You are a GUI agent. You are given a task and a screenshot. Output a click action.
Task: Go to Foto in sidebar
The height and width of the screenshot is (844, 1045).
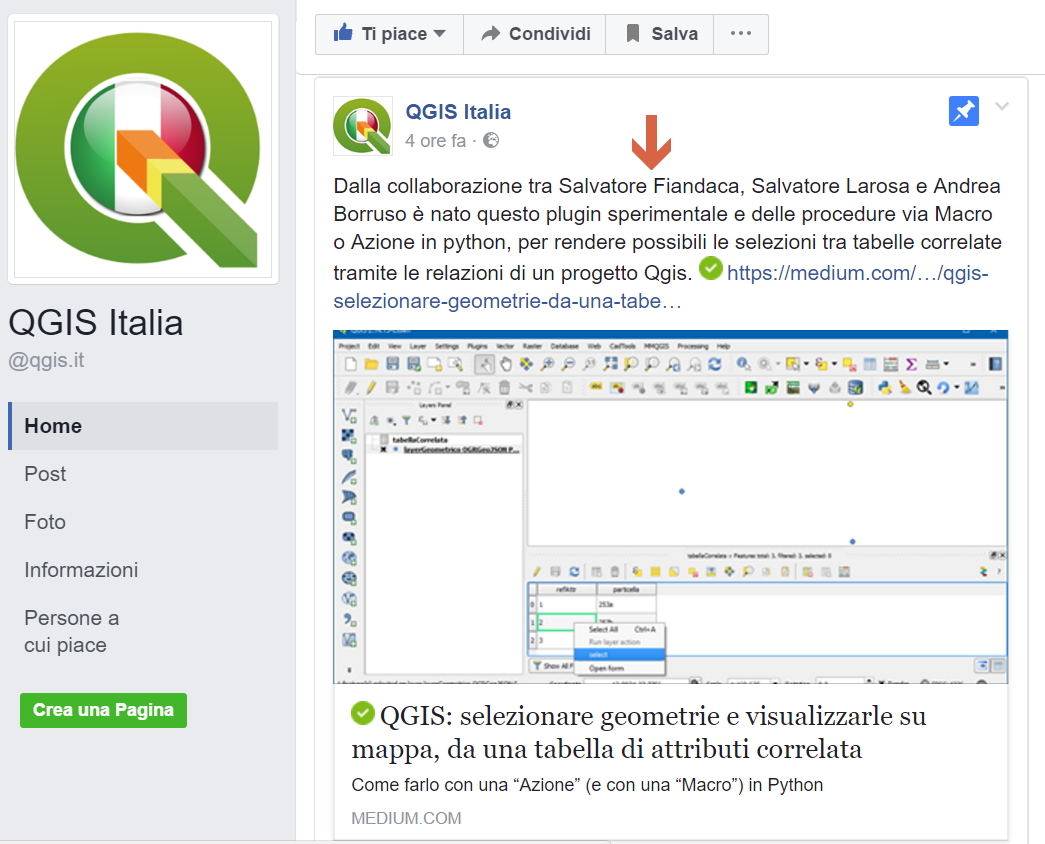coord(45,522)
